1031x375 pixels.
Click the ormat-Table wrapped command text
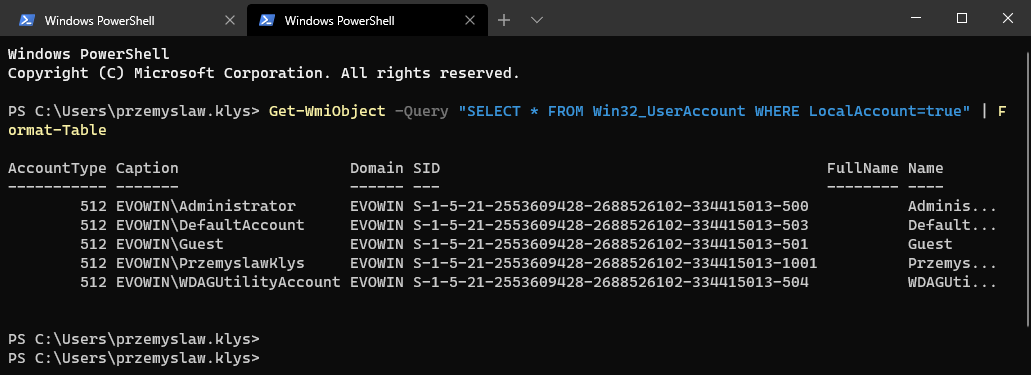tap(57, 131)
